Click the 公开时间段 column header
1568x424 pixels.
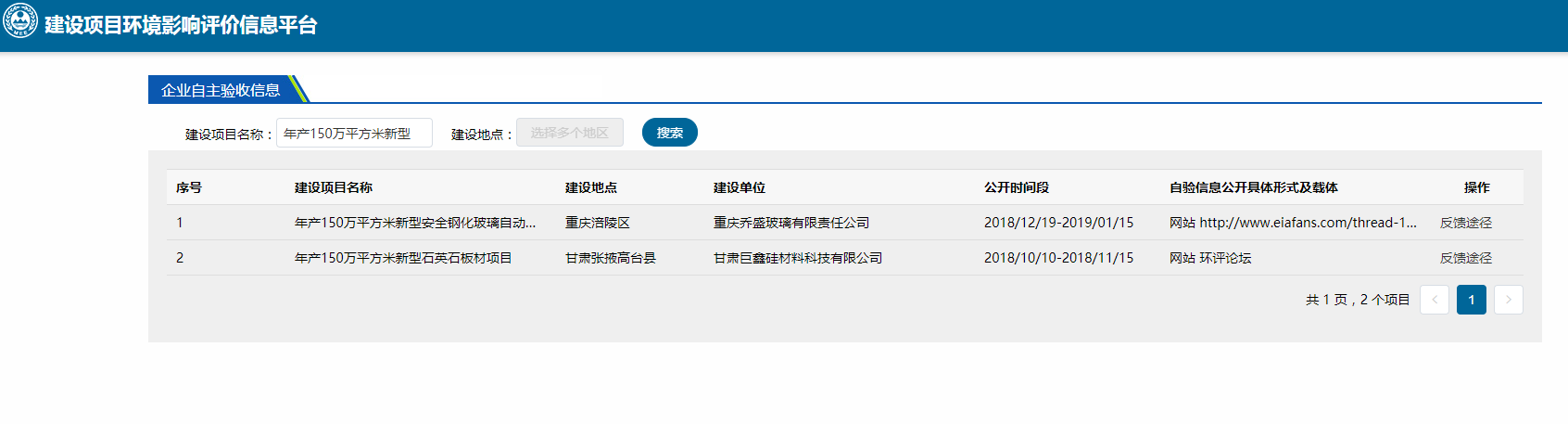(1017, 187)
